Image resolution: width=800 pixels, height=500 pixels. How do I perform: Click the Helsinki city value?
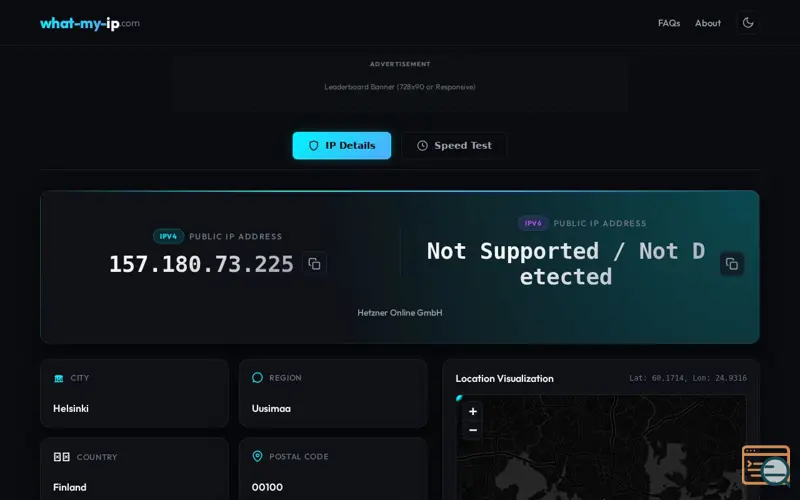point(71,409)
